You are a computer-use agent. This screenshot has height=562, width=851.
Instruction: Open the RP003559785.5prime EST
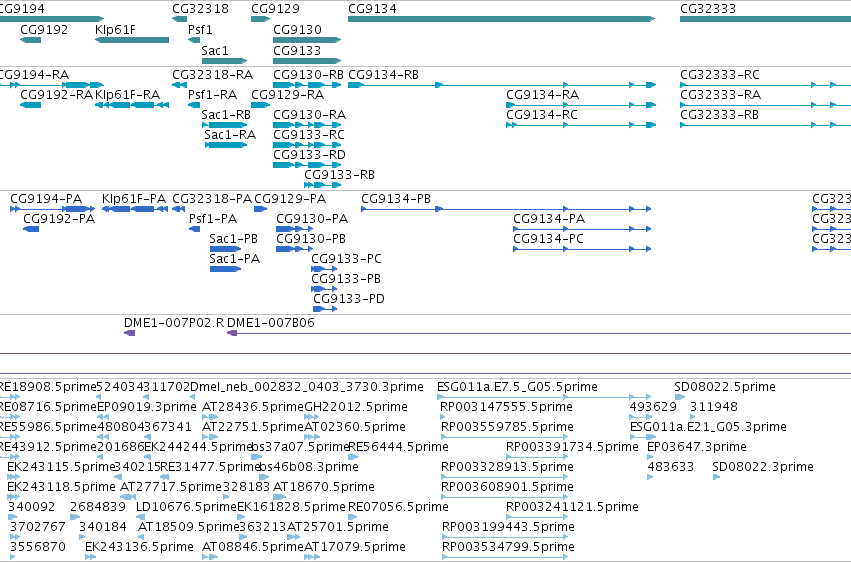(505, 438)
